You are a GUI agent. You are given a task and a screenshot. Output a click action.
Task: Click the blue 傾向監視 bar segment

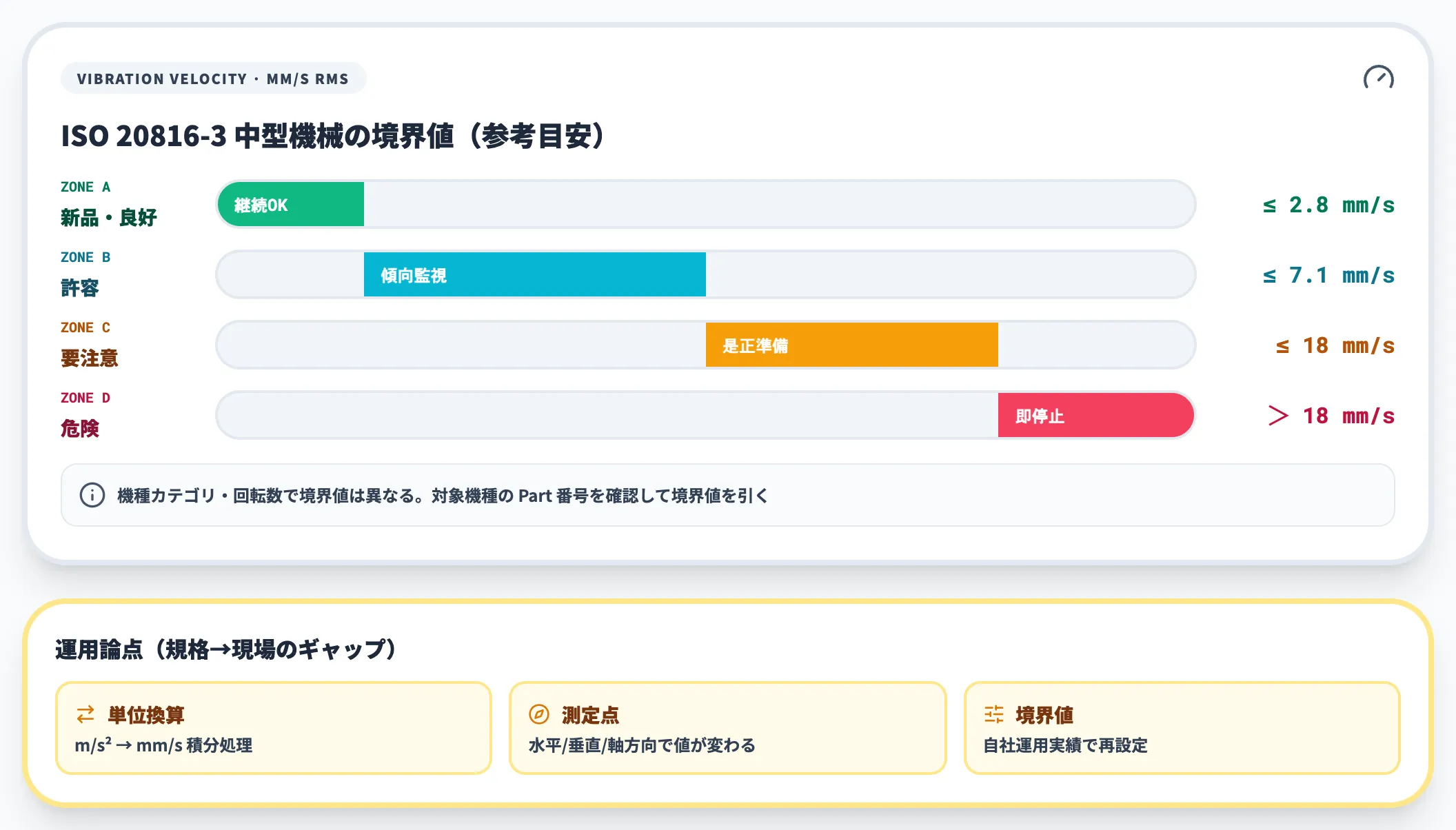(x=535, y=275)
